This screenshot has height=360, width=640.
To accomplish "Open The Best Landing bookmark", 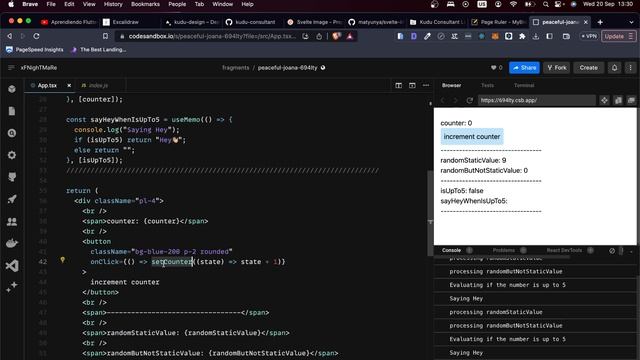I will (x=98, y=50).
